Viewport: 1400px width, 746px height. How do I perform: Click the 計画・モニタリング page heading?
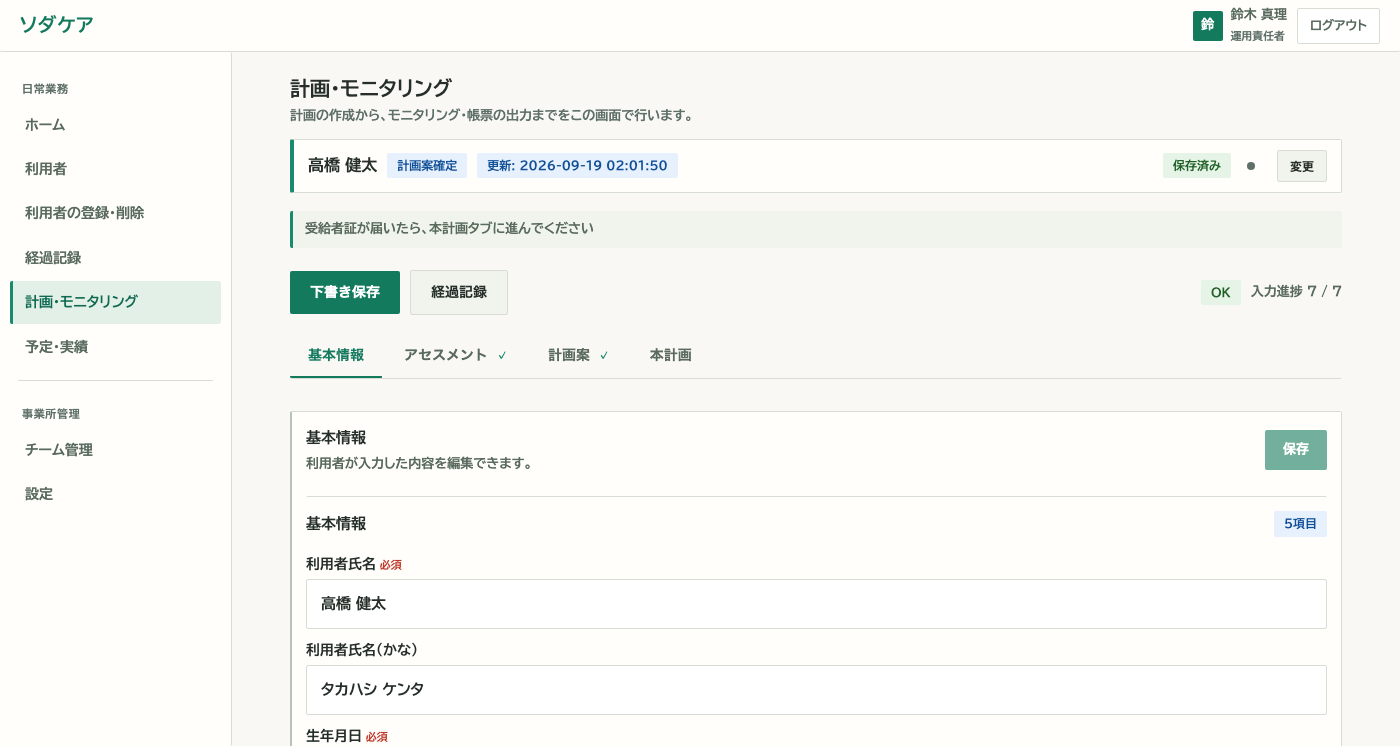pyautogui.click(x=371, y=88)
